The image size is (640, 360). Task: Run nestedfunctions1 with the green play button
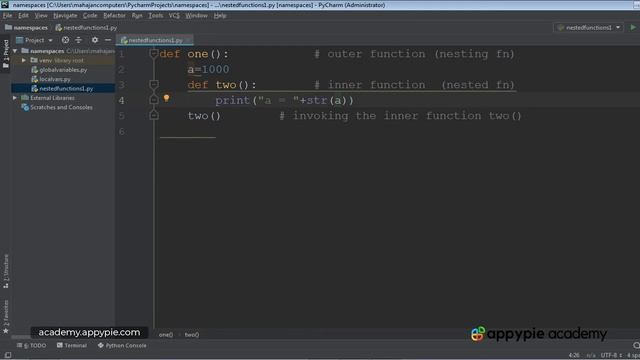pyautogui.click(x=633, y=27)
